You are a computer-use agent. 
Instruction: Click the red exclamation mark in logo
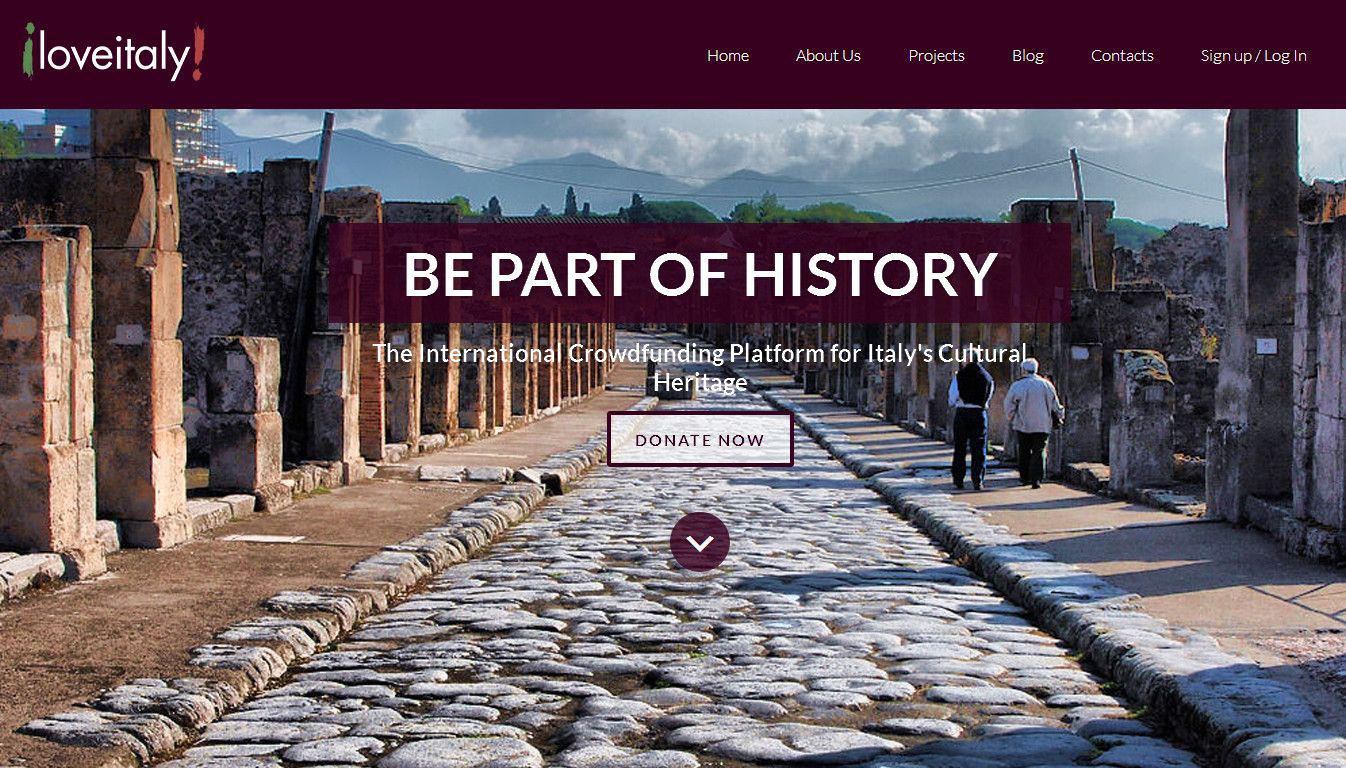pyautogui.click(x=198, y=53)
